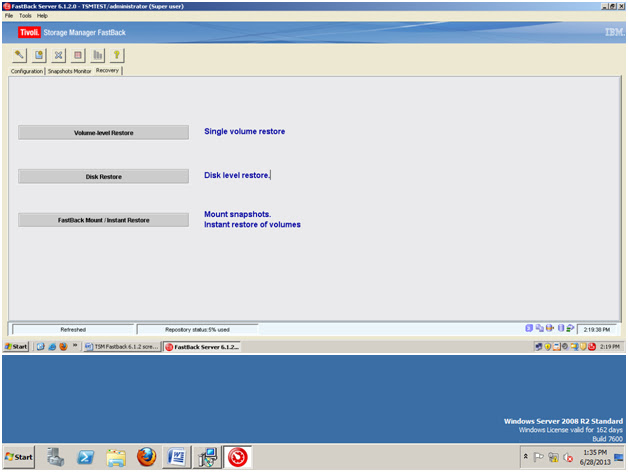Click the yellow shield inner tray icon
The width and height of the screenshot is (628, 472).
[x=548, y=347]
